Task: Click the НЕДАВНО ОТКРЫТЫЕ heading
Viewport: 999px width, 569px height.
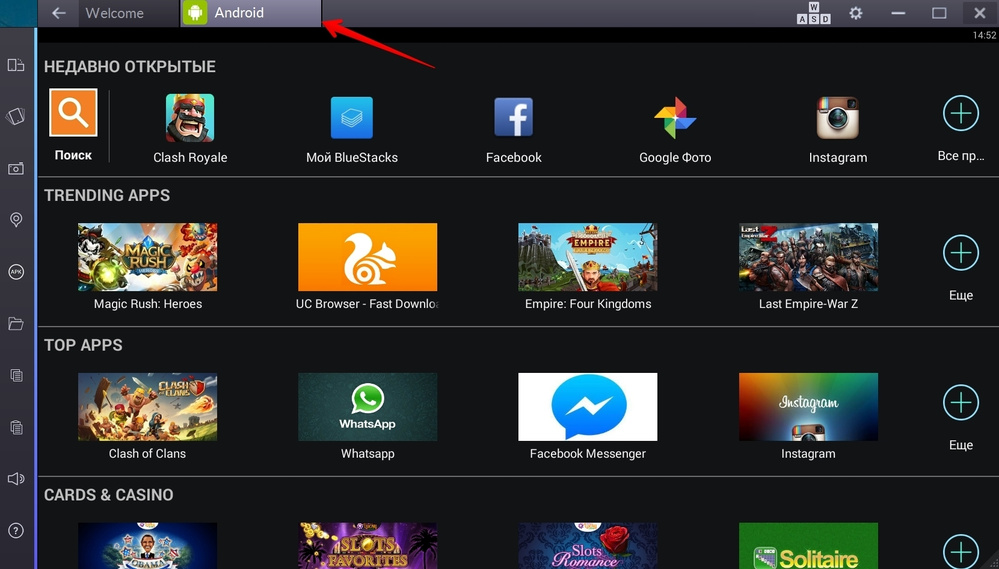Action: (130, 66)
